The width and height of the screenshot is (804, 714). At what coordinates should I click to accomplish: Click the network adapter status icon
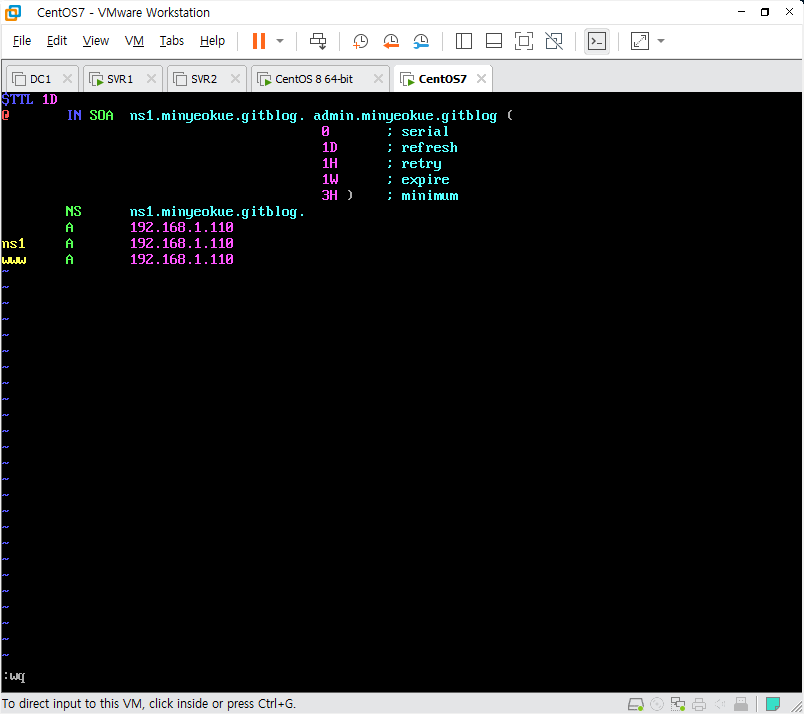pos(678,704)
